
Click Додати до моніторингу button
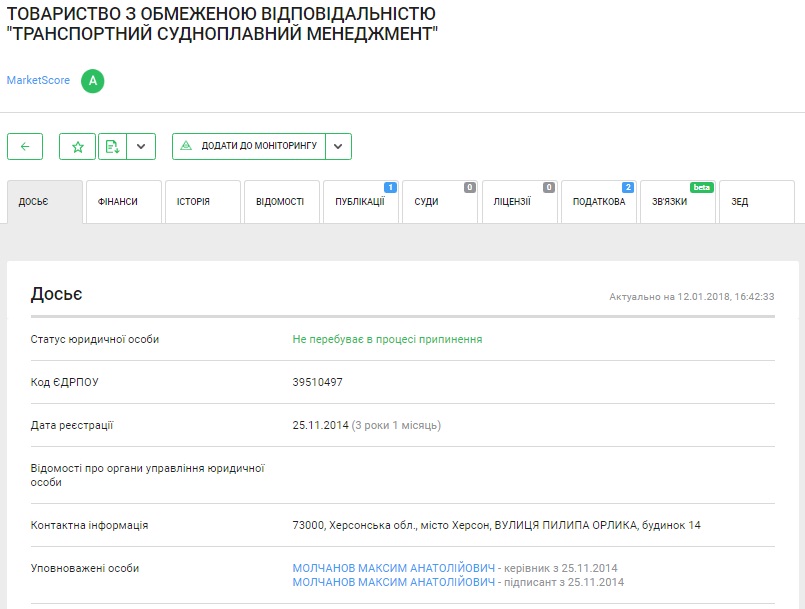[x=249, y=146]
